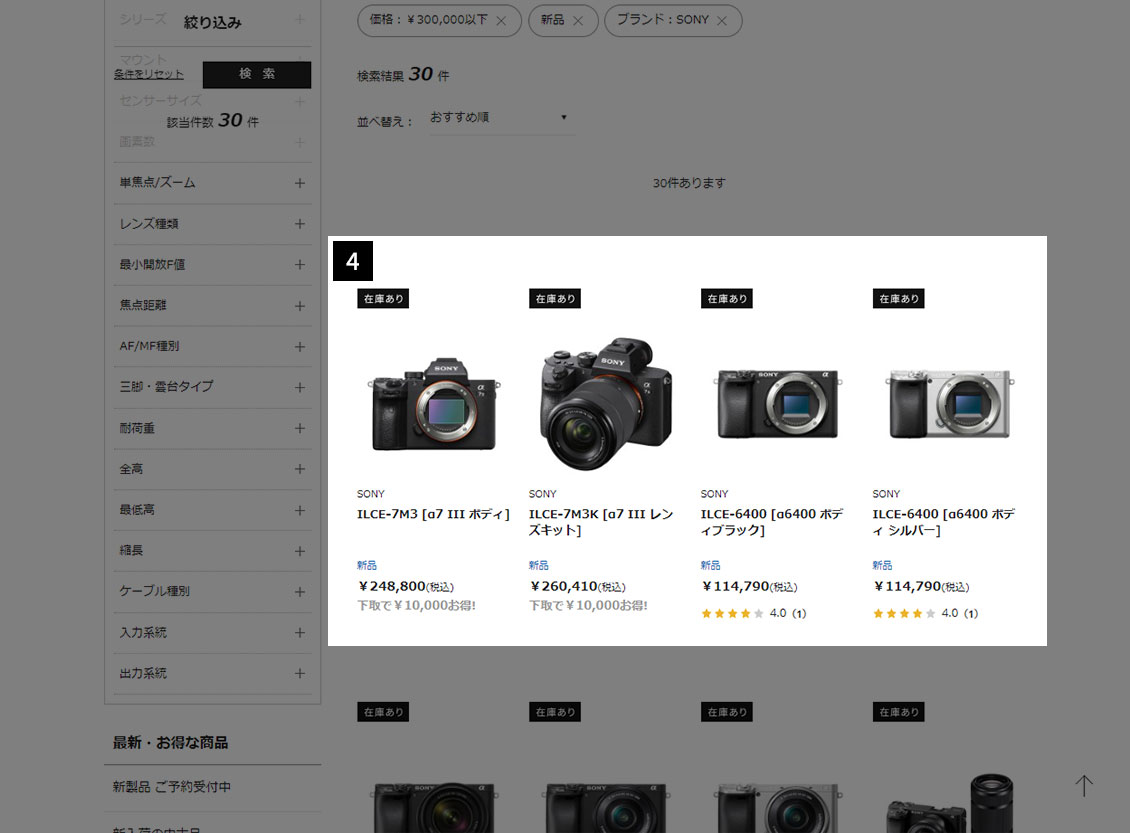Click the ILCE-6400 [α6400 ボディ シルバー] title
1130x833 pixels.
pos(944,522)
